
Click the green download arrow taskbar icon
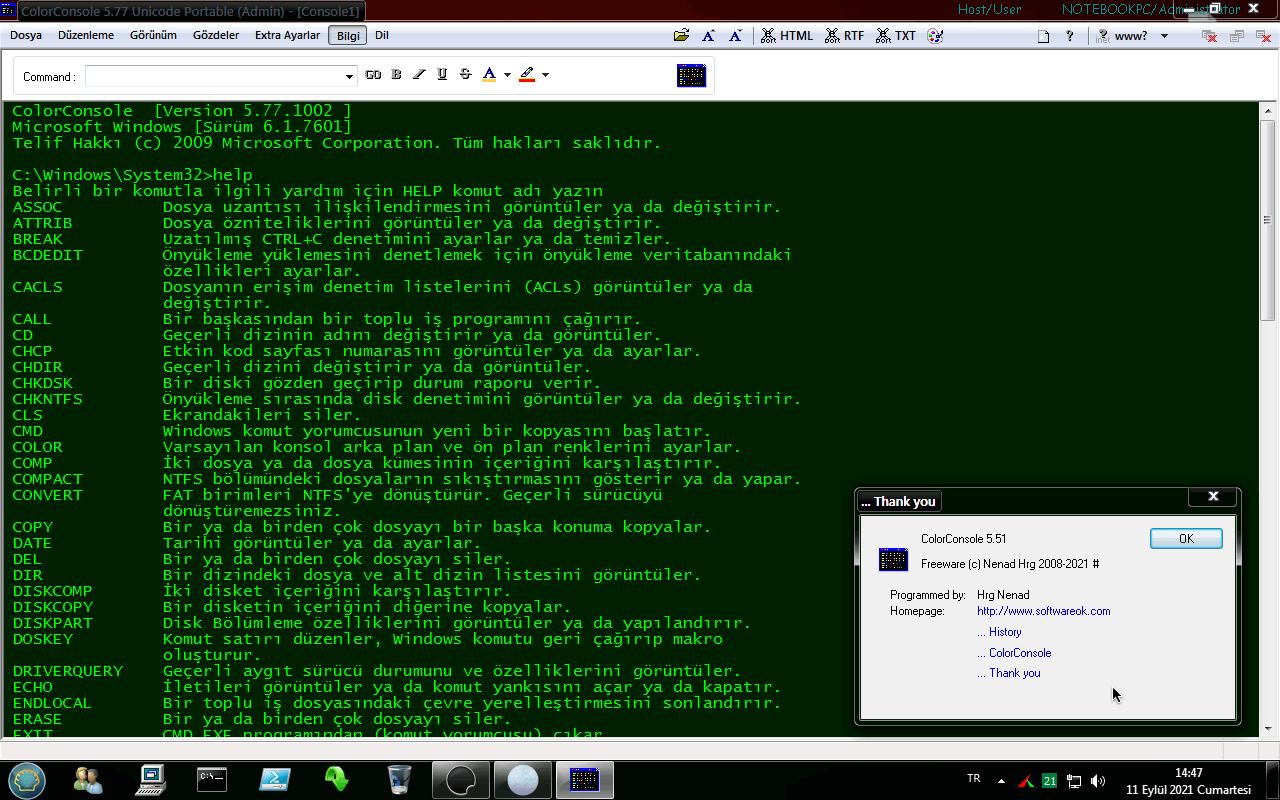(x=337, y=779)
